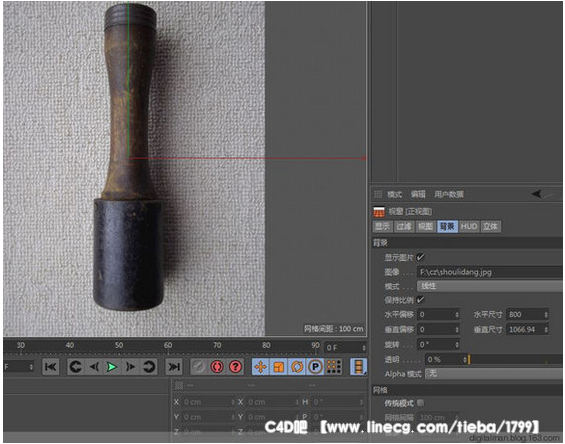Toggle rotation keyframe recording icon
Screen dimensions: 565x444
pos(297,367)
